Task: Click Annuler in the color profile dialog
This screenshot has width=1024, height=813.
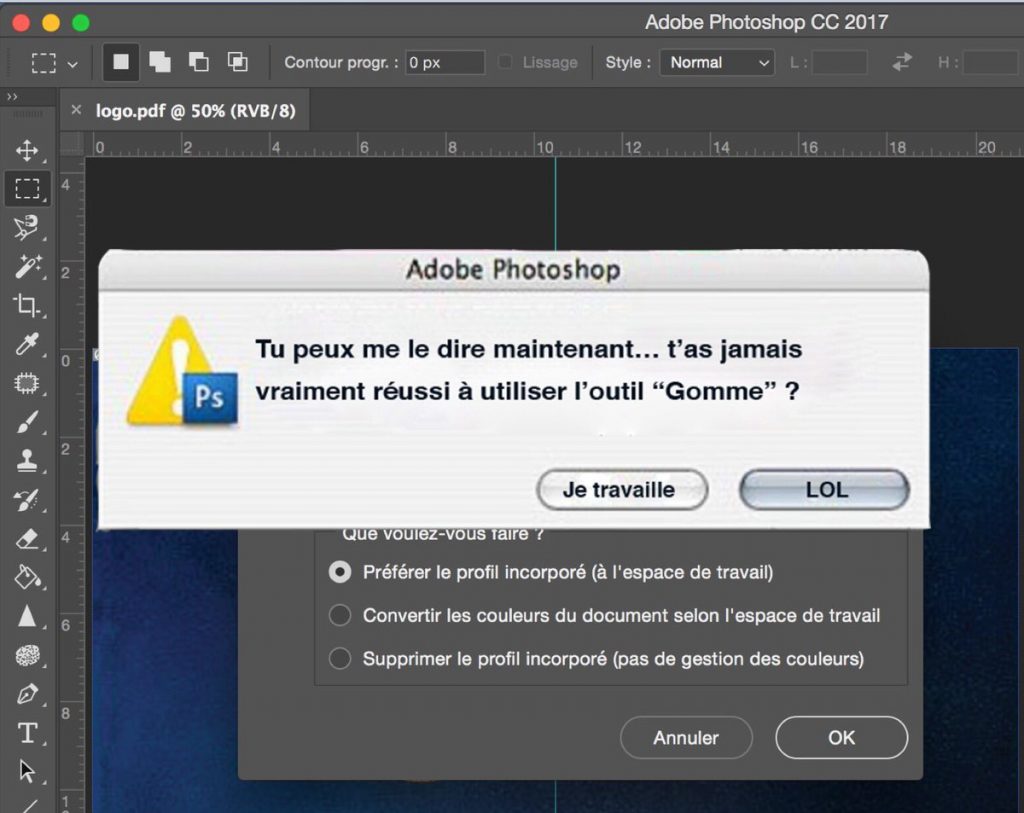Action: [x=686, y=738]
